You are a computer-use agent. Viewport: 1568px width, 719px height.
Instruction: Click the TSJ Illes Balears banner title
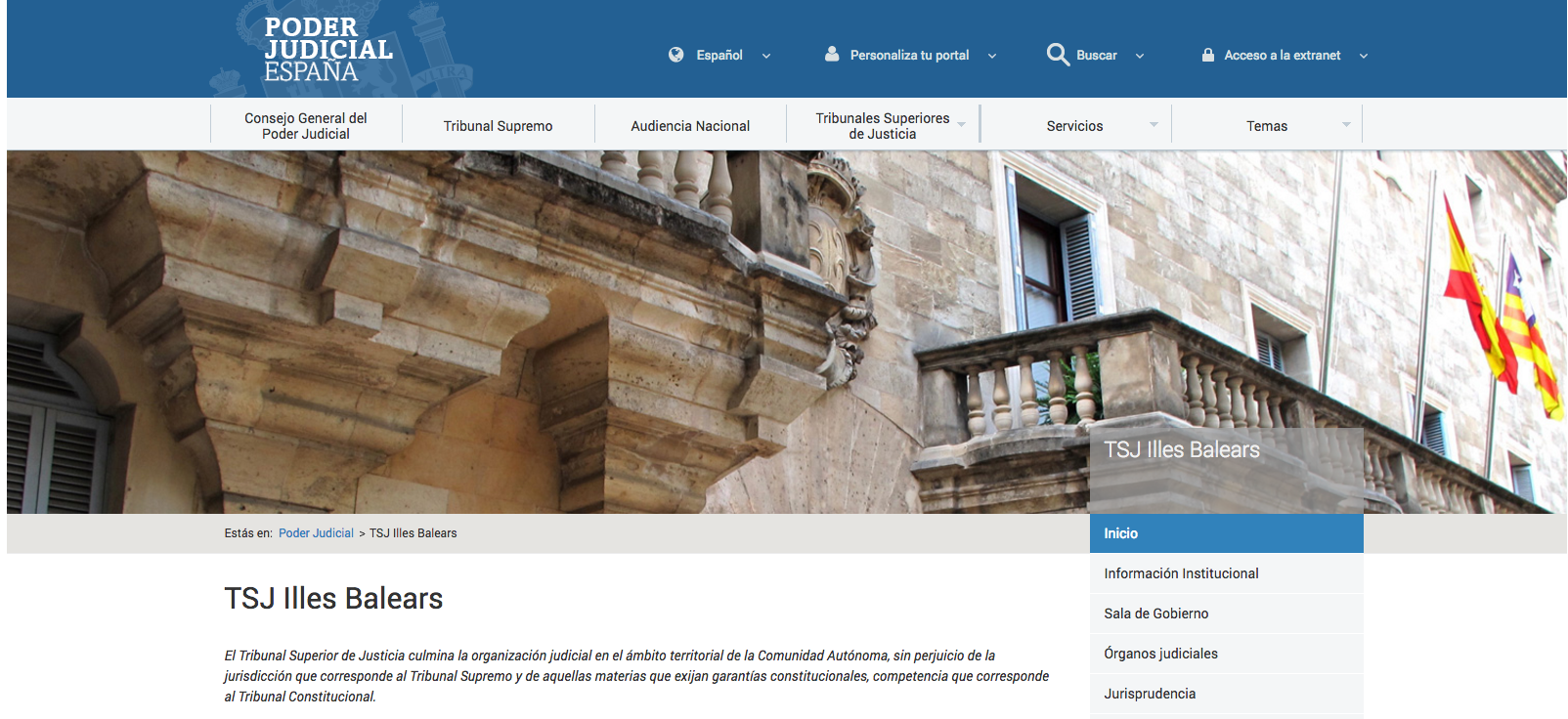pos(1182,449)
